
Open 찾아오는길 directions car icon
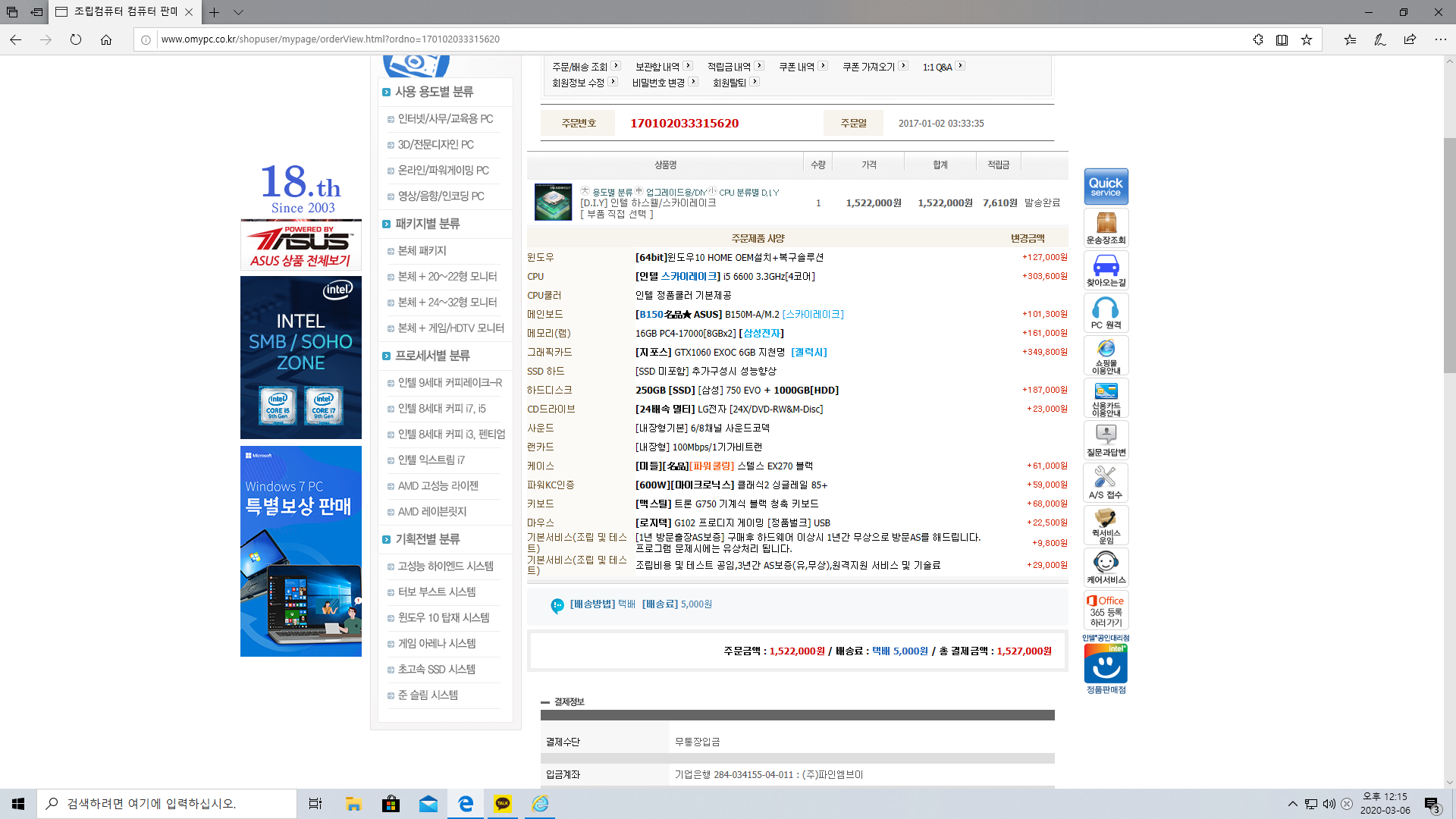(x=1106, y=270)
